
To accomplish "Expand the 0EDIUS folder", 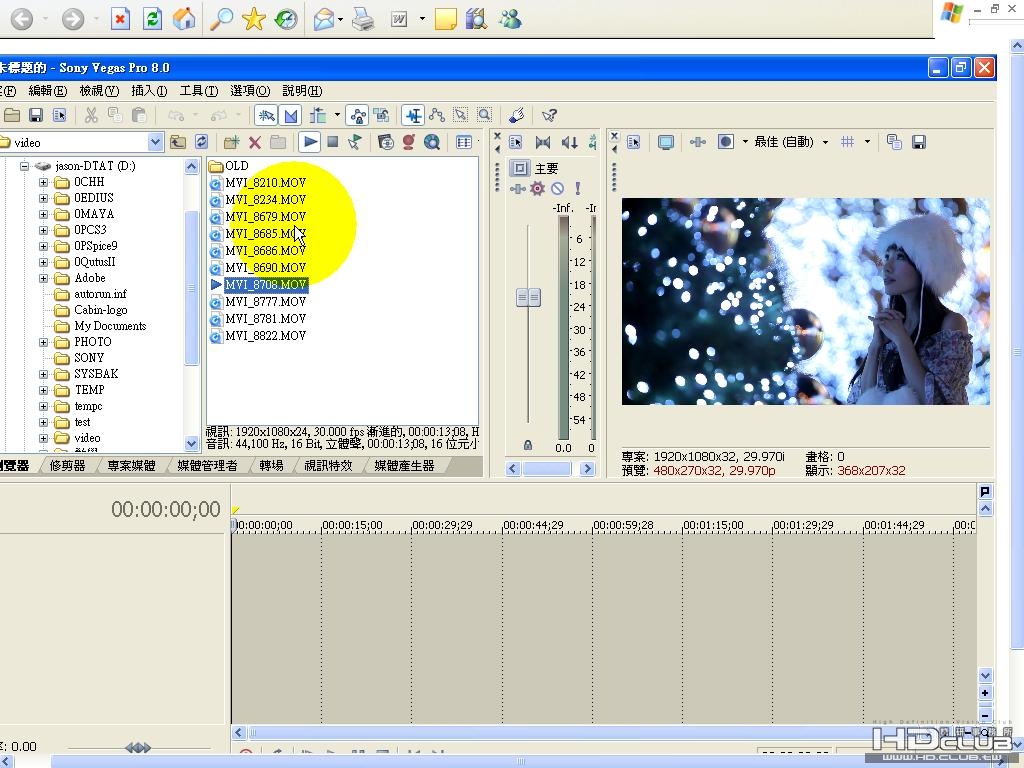I will [x=43, y=198].
